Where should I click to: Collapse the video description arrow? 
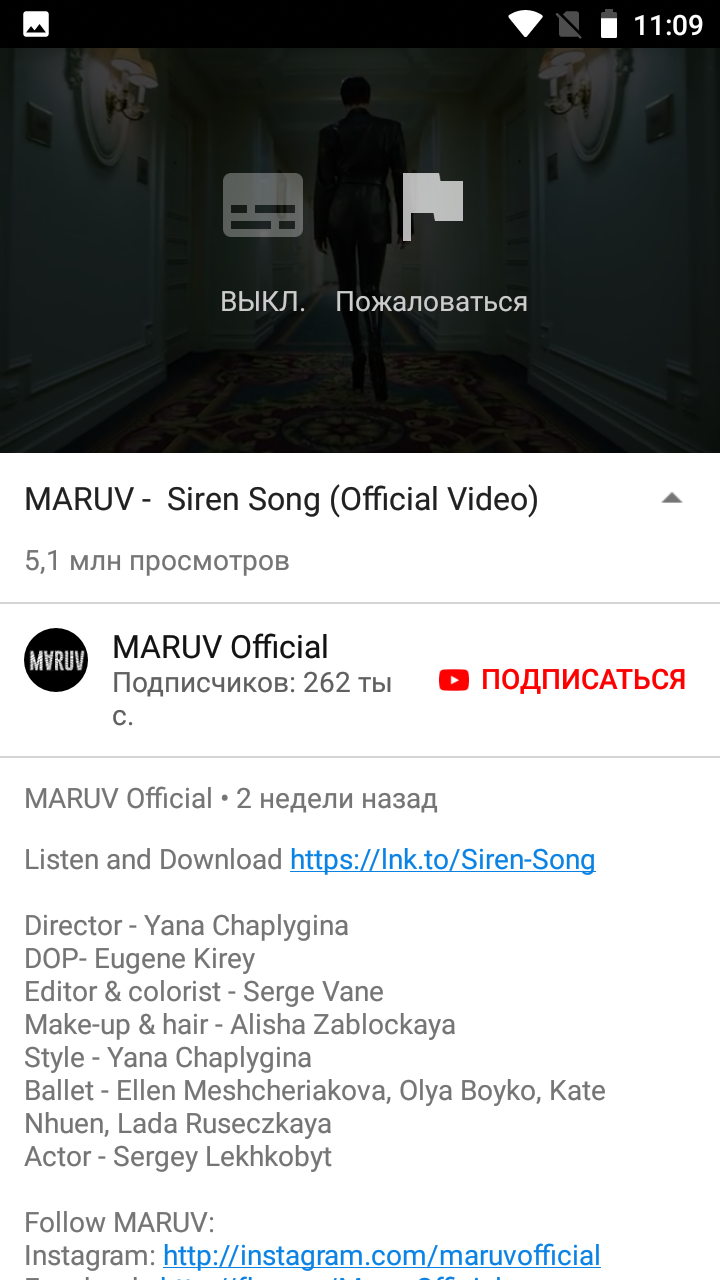tap(672, 498)
